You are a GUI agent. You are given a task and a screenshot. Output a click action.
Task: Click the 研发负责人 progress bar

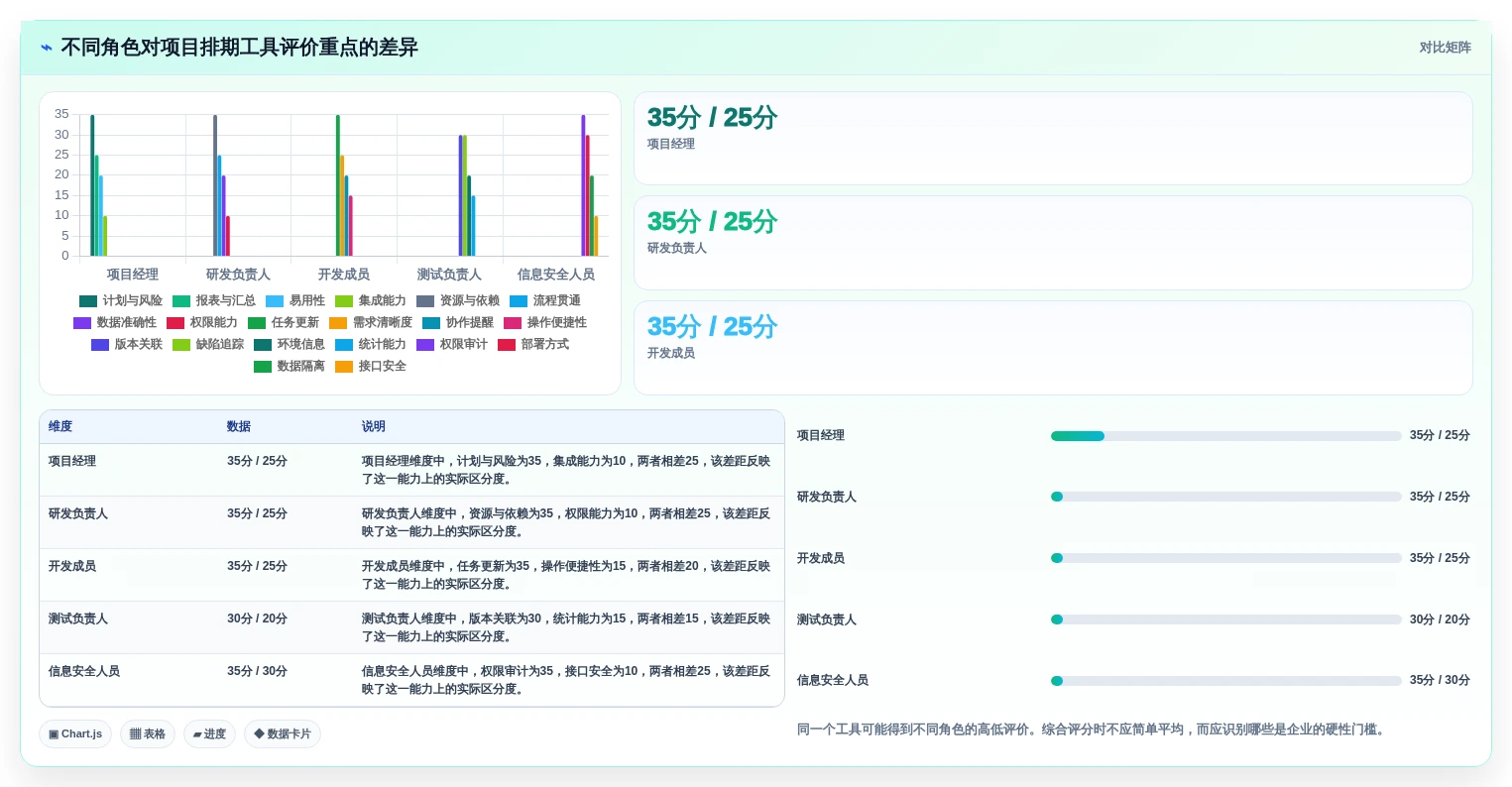pos(1226,497)
